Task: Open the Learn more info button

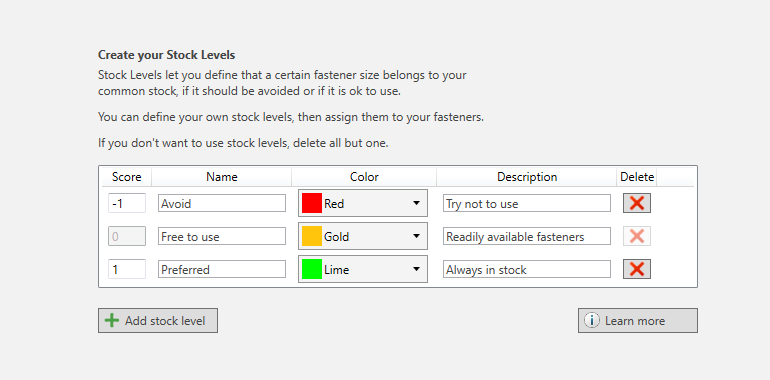Action: pyautogui.click(x=637, y=321)
